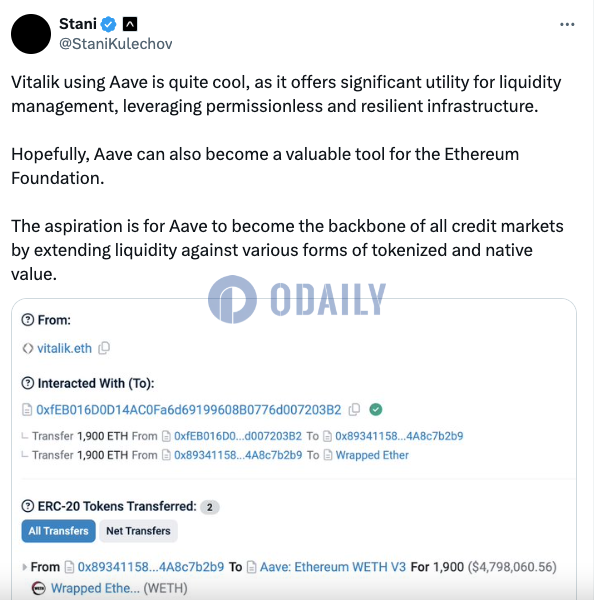Open the full 0xfEB016D0D14AC0Fa contract address link
594x600 pixels.
(x=189, y=410)
